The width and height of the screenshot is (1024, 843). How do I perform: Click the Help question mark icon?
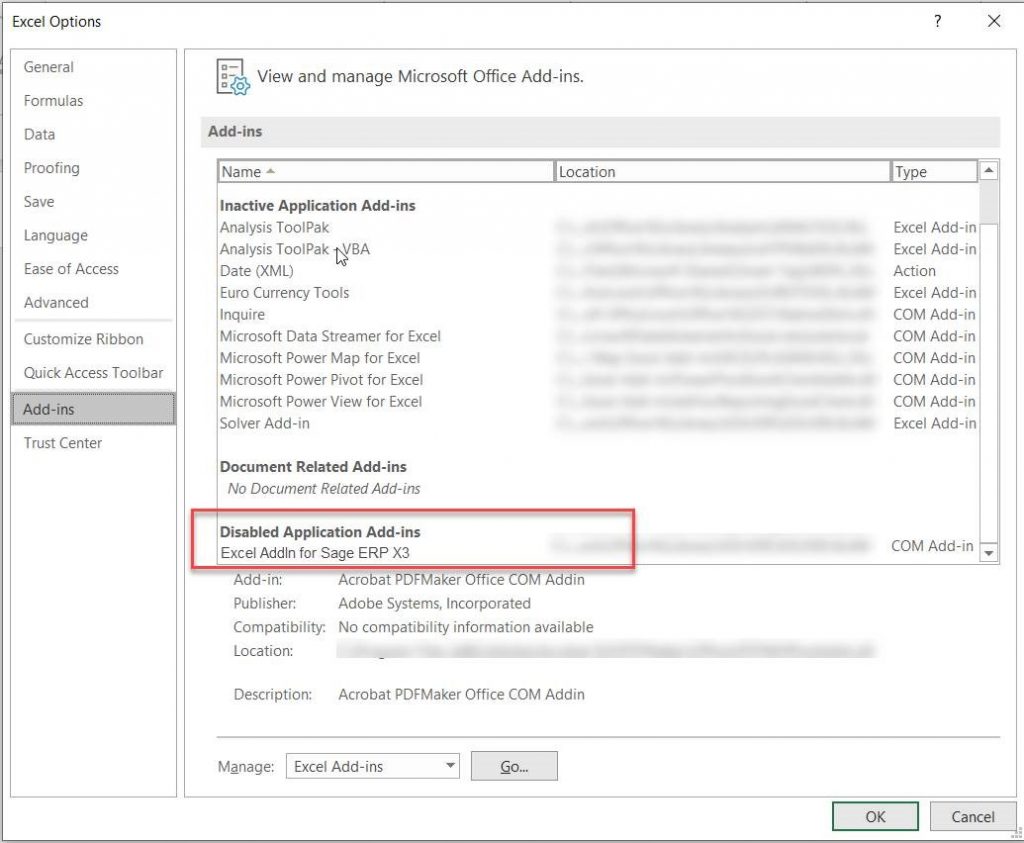pos(938,21)
